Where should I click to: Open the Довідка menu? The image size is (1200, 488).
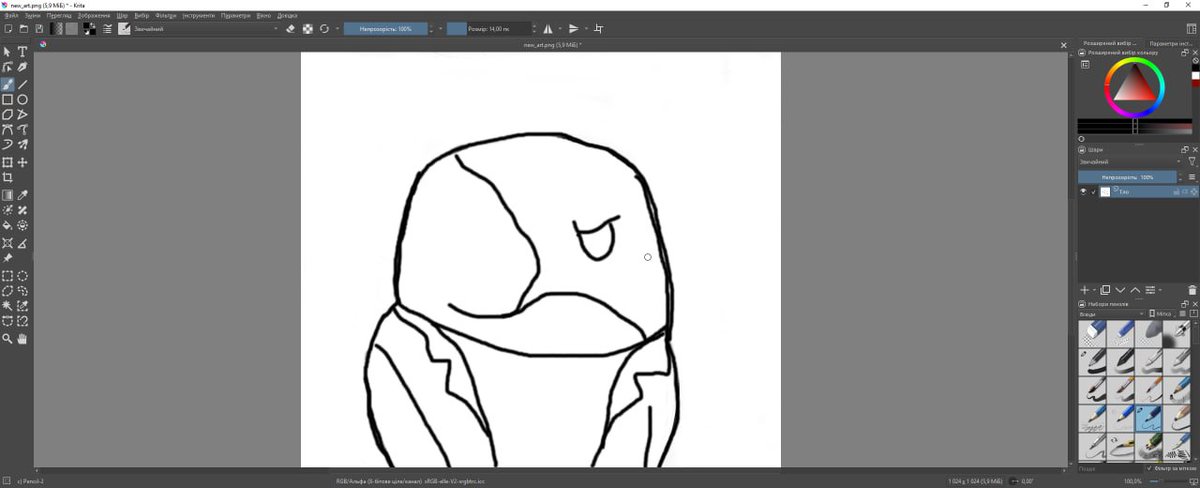coord(287,16)
